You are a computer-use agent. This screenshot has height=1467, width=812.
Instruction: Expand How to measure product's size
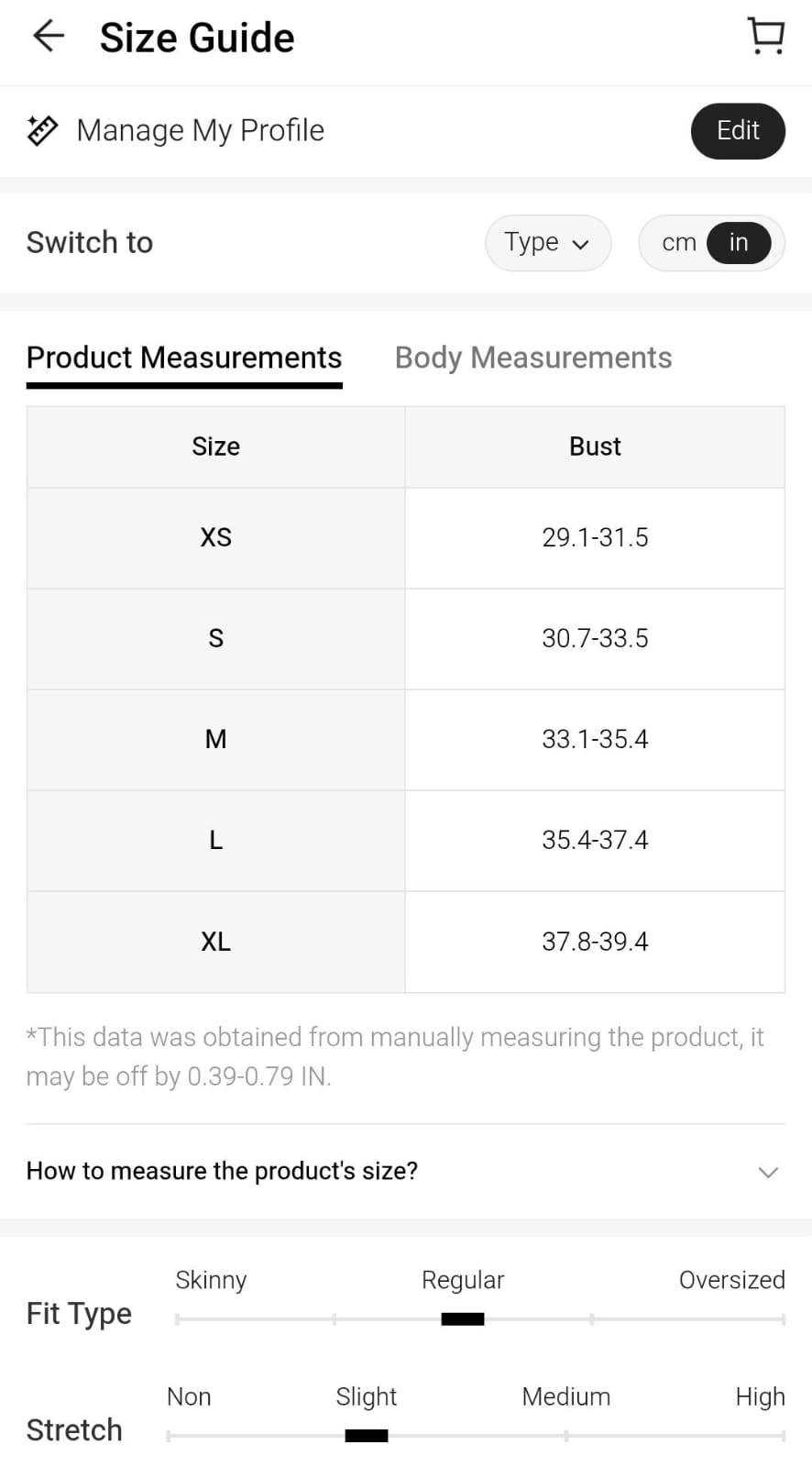coord(222,1171)
